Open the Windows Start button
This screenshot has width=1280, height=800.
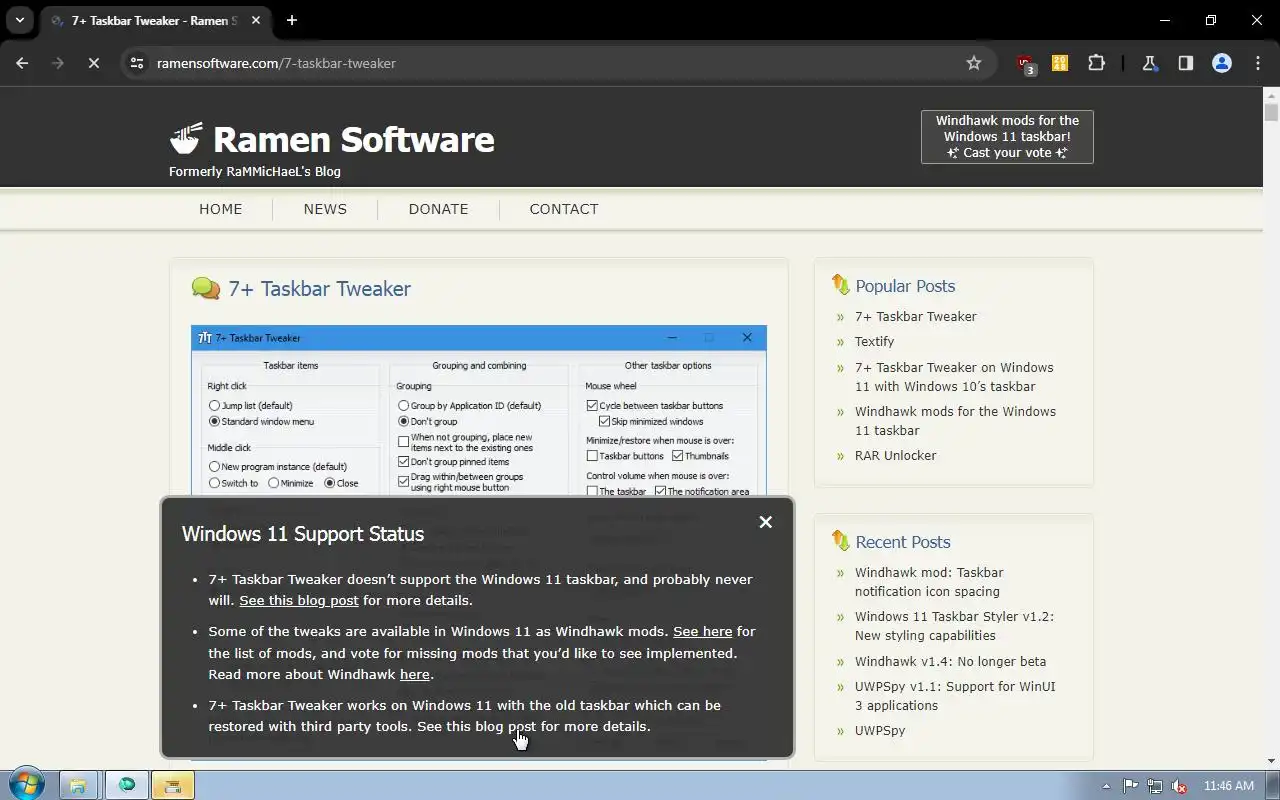27,785
